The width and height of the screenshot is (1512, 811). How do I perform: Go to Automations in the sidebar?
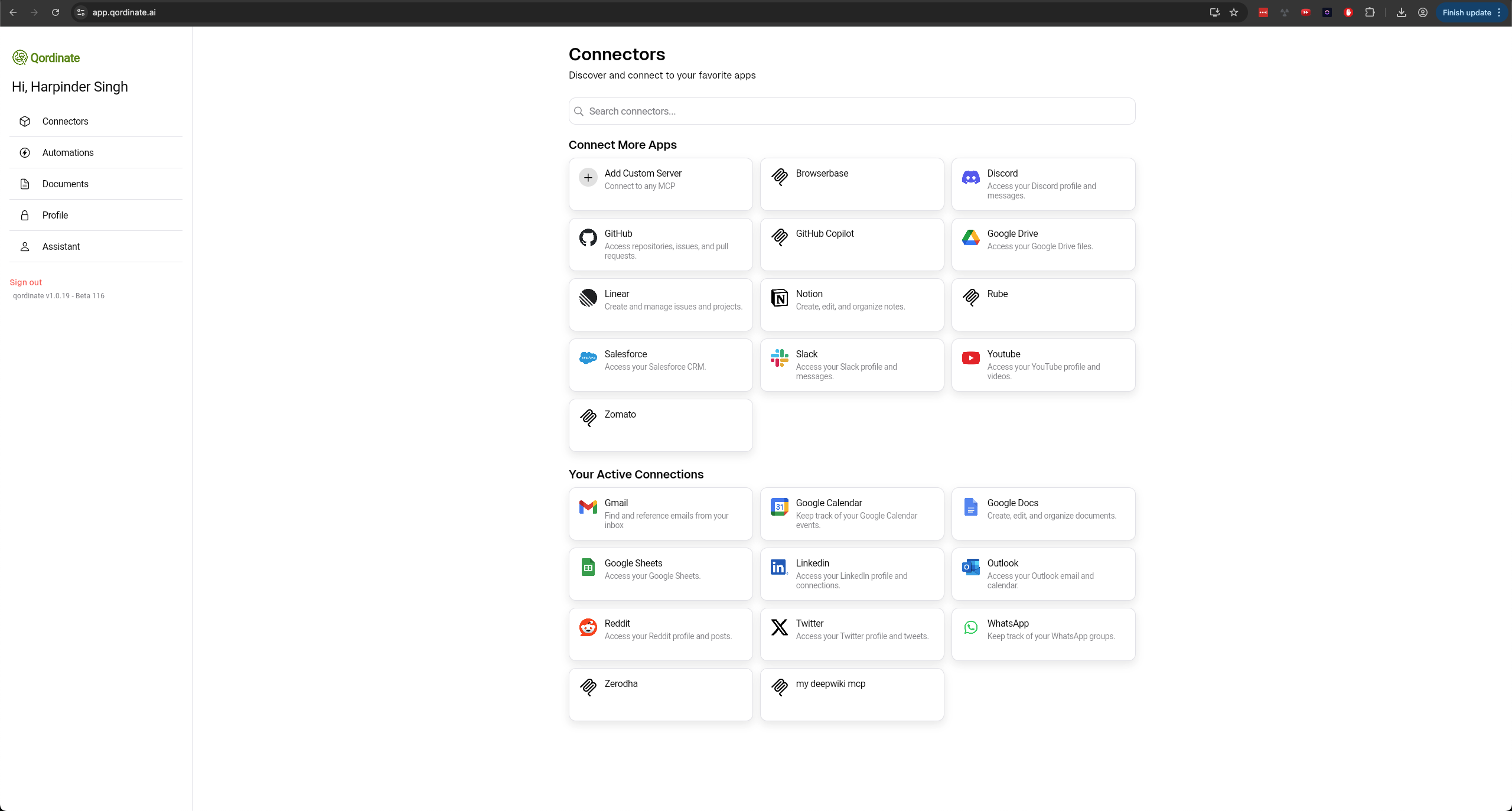click(96, 152)
